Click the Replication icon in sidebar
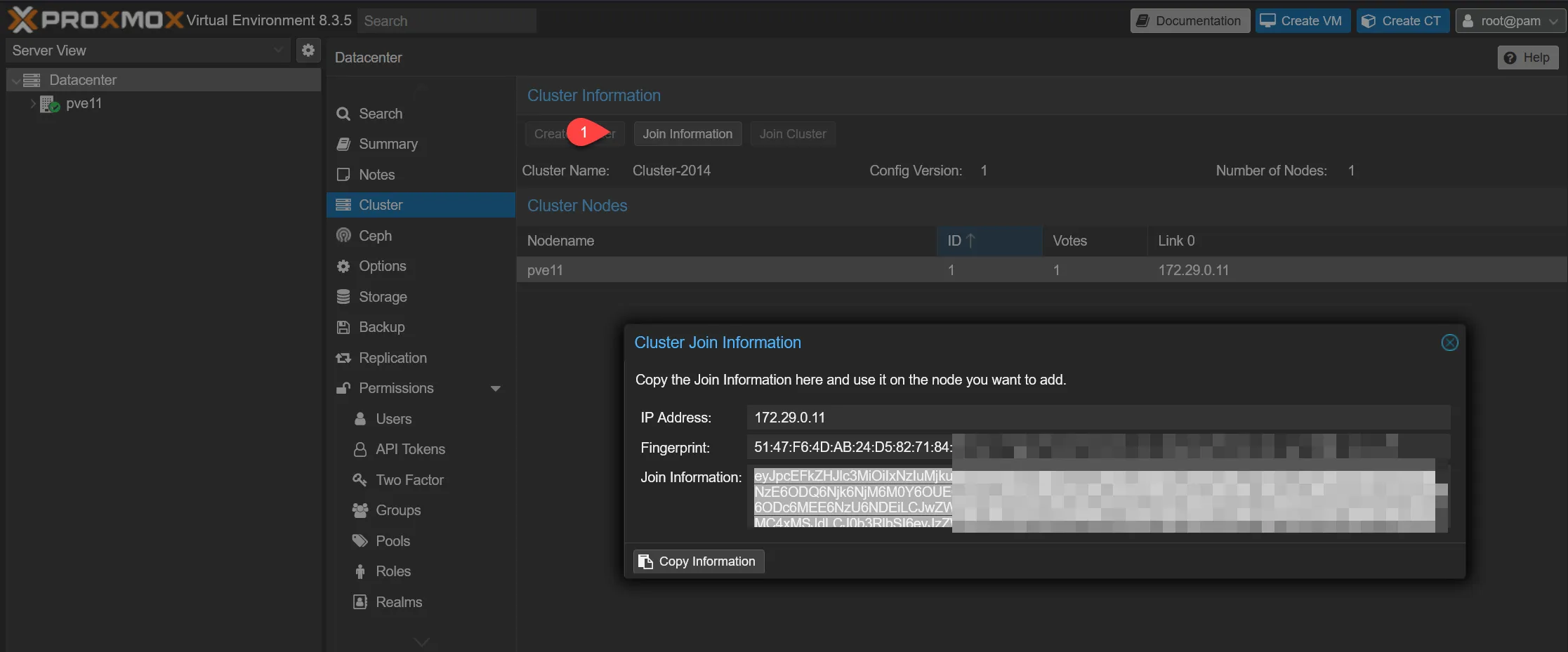 (x=343, y=358)
